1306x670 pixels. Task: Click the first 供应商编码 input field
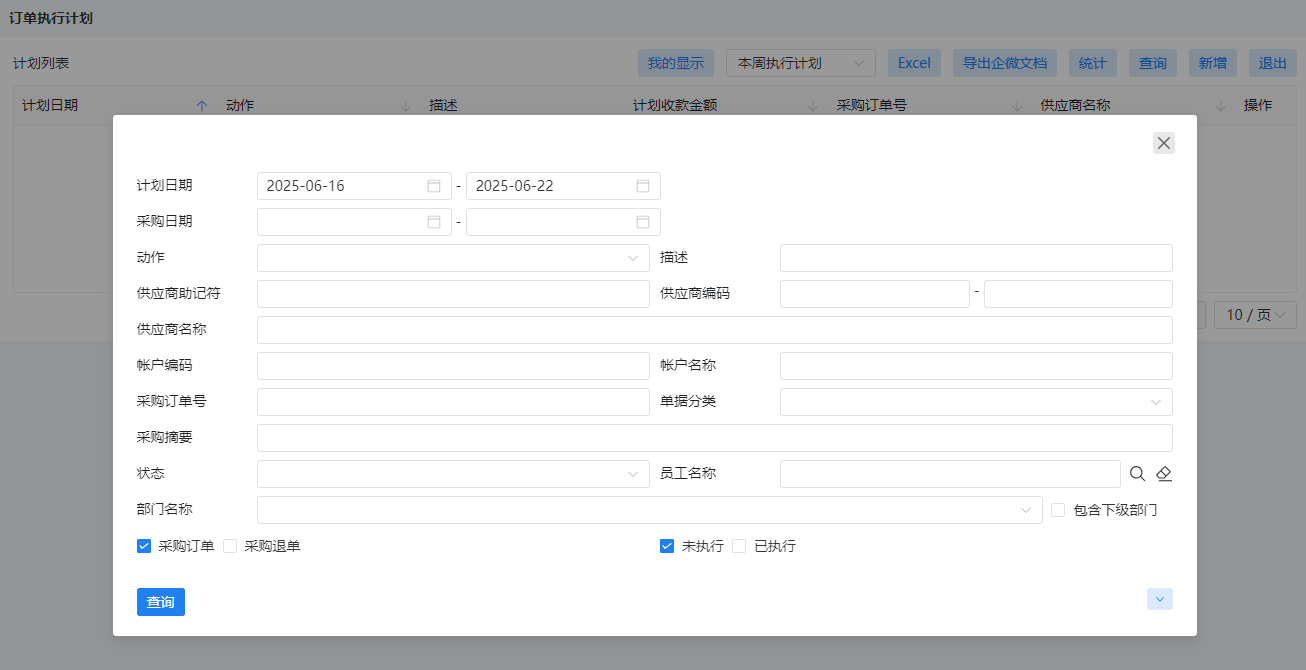coord(875,294)
